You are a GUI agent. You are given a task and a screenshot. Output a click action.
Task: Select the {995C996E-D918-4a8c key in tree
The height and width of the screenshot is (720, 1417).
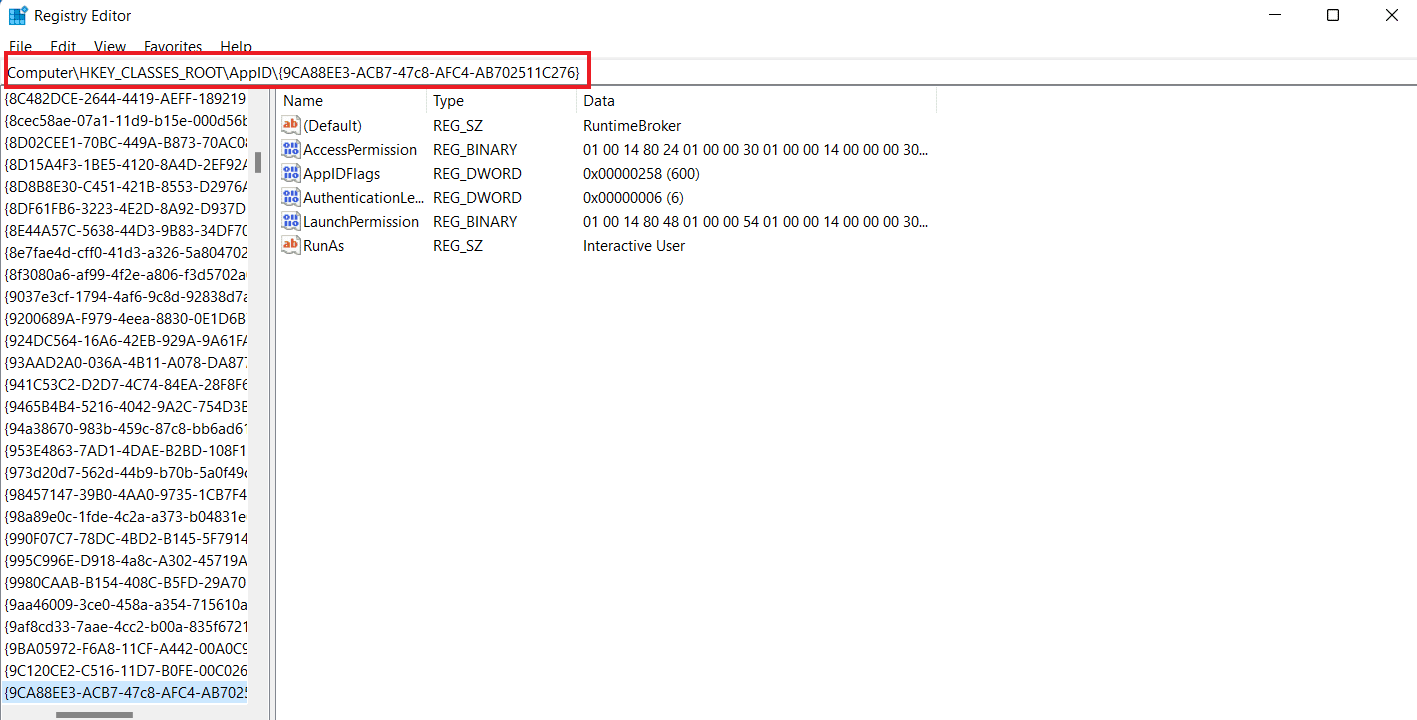125,560
